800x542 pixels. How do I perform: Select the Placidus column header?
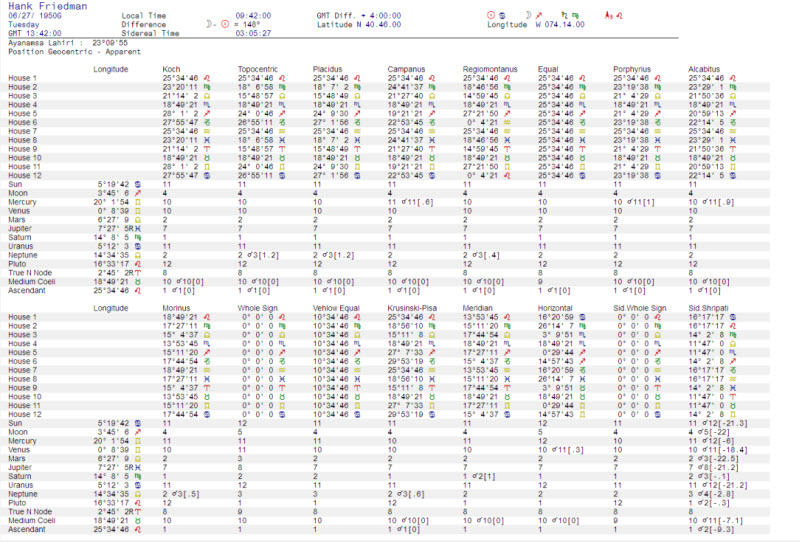(328, 69)
